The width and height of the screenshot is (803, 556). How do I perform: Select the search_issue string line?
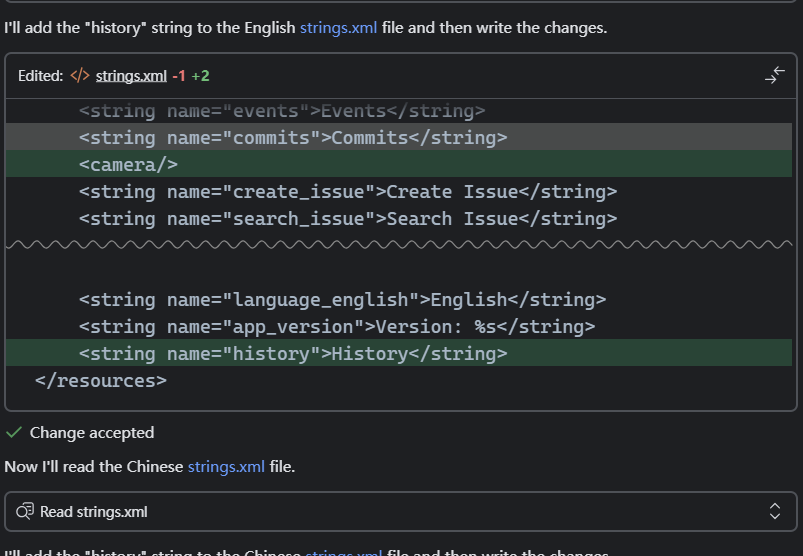point(399,219)
